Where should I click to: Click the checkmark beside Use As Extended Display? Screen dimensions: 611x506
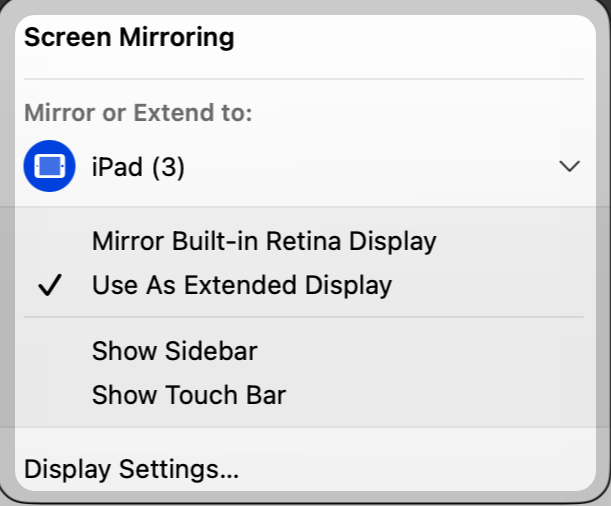tap(49, 286)
